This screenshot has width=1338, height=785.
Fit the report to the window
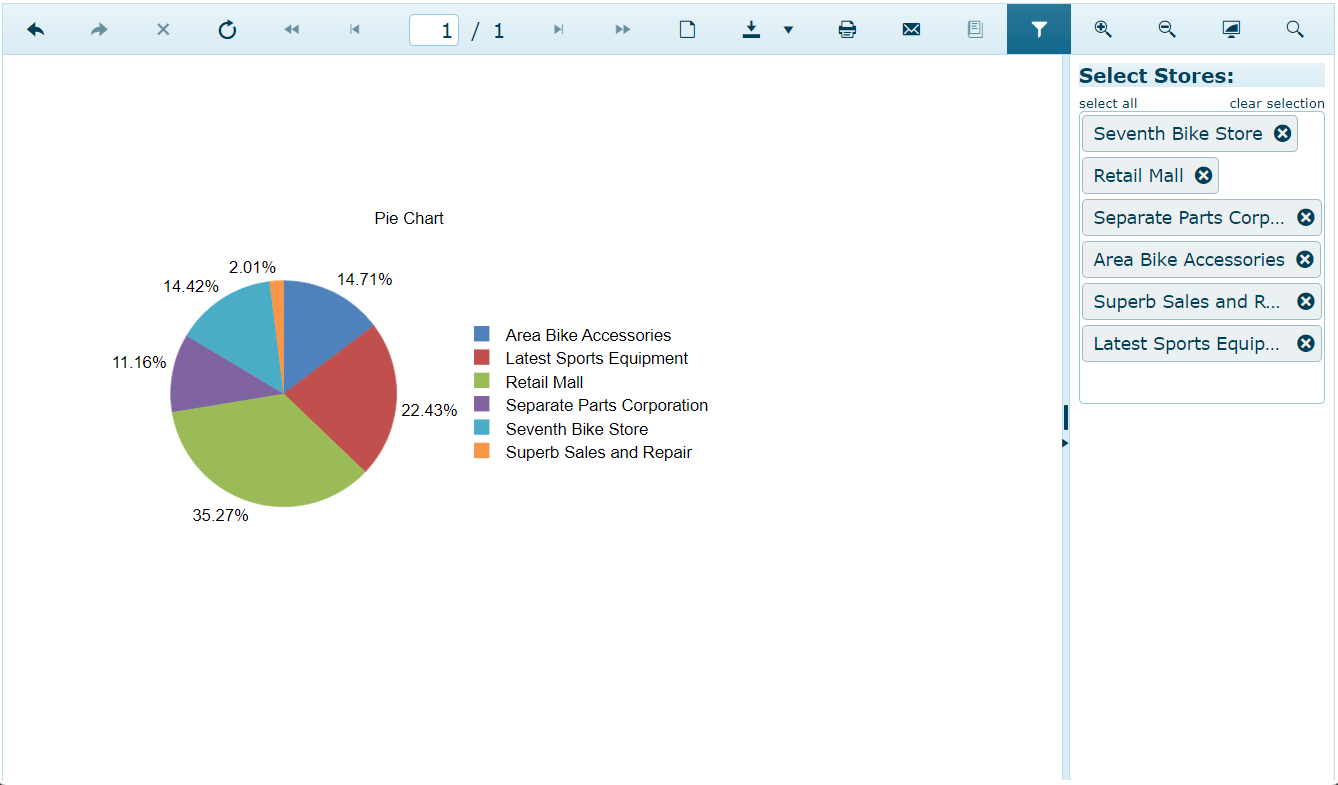click(x=1231, y=29)
